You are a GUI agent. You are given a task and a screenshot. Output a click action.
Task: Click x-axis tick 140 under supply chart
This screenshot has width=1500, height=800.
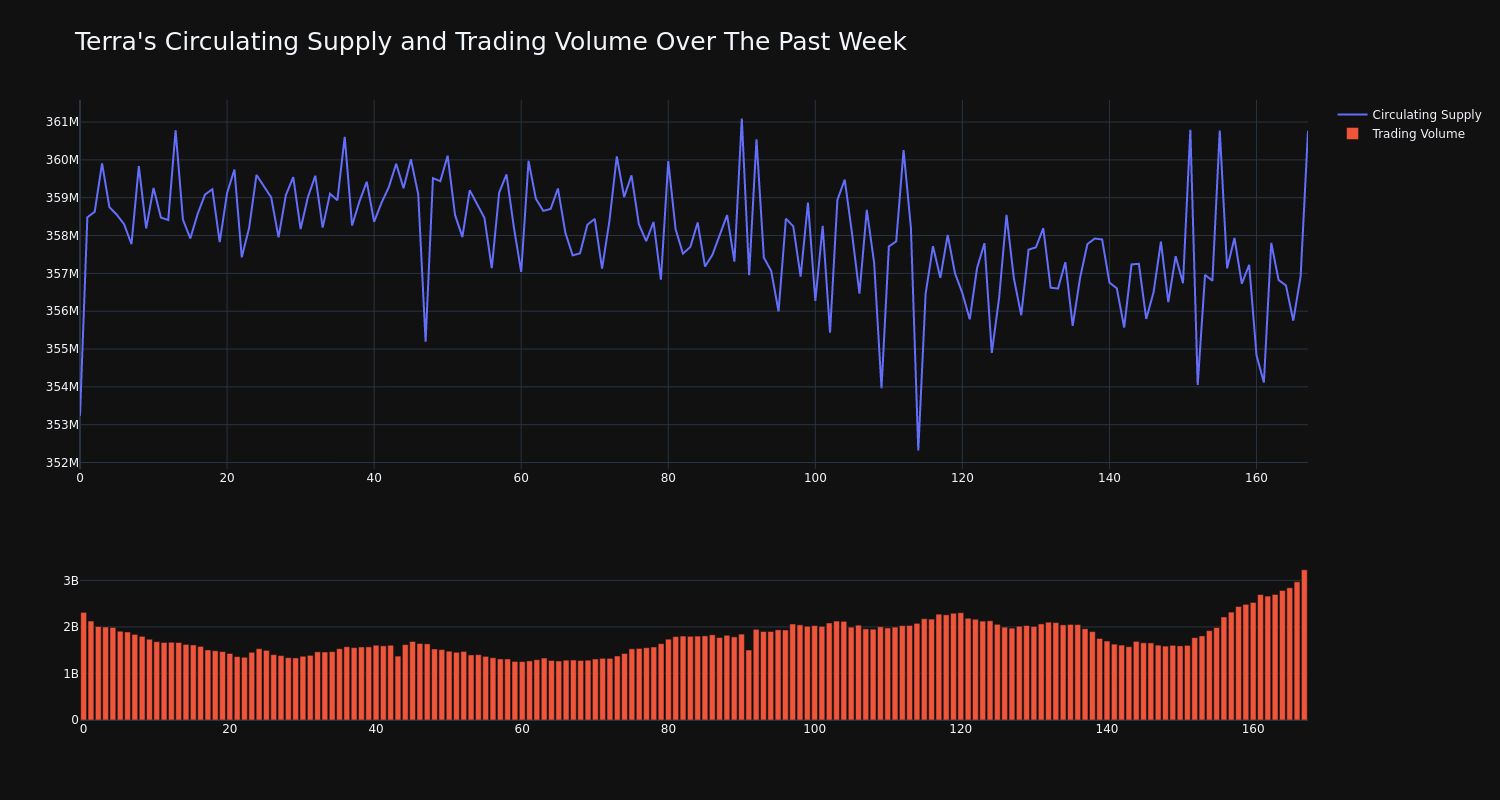pyautogui.click(x=1109, y=478)
